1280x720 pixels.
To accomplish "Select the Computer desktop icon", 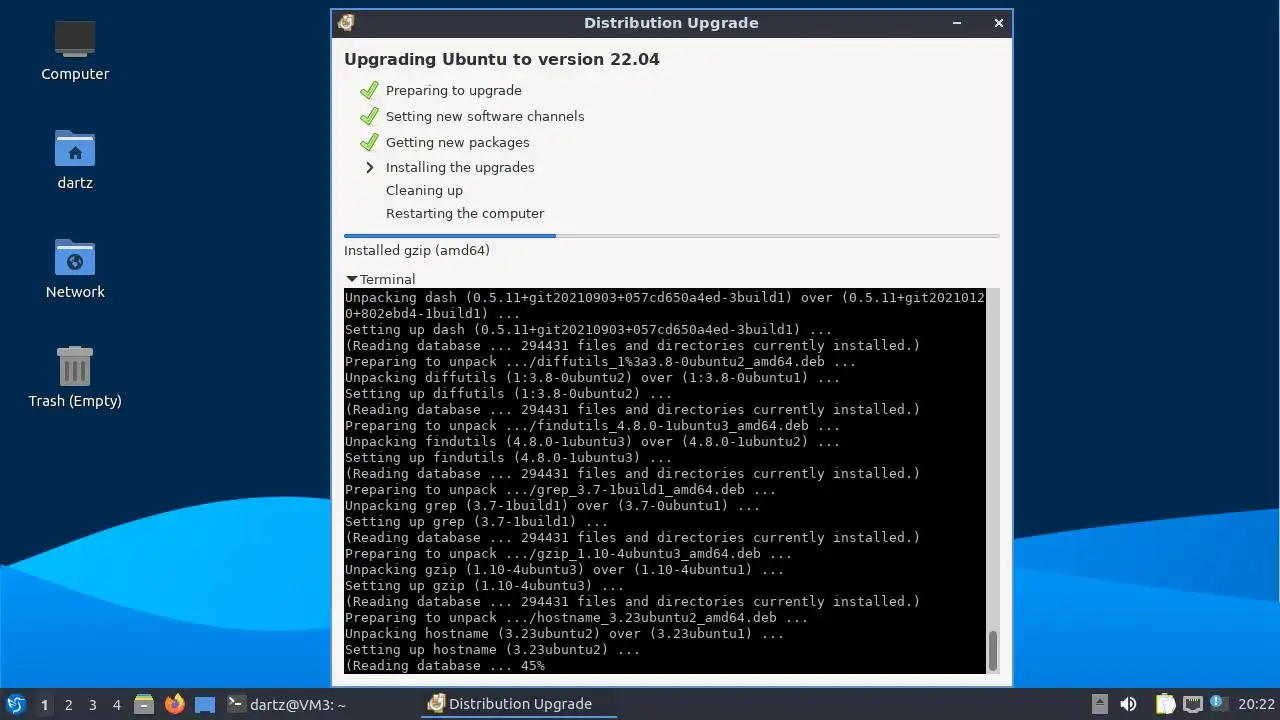I will pyautogui.click(x=75, y=50).
